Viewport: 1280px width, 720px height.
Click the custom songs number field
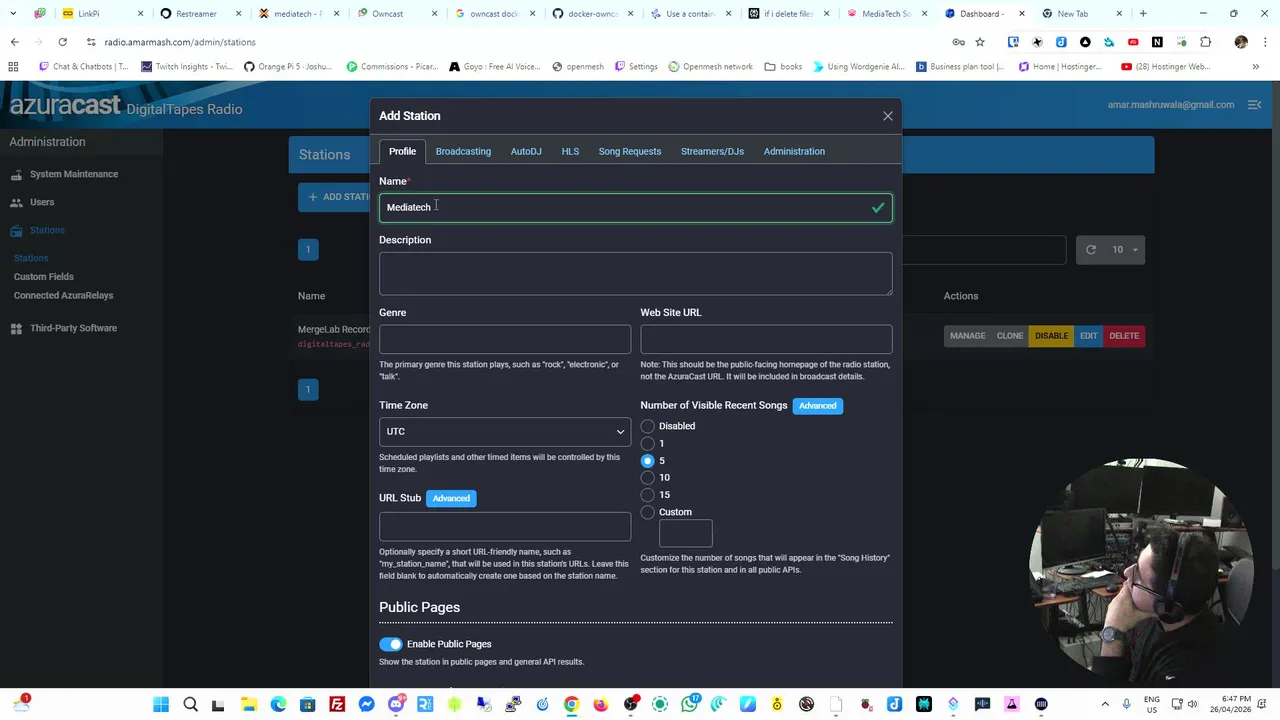pyautogui.click(x=685, y=533)
